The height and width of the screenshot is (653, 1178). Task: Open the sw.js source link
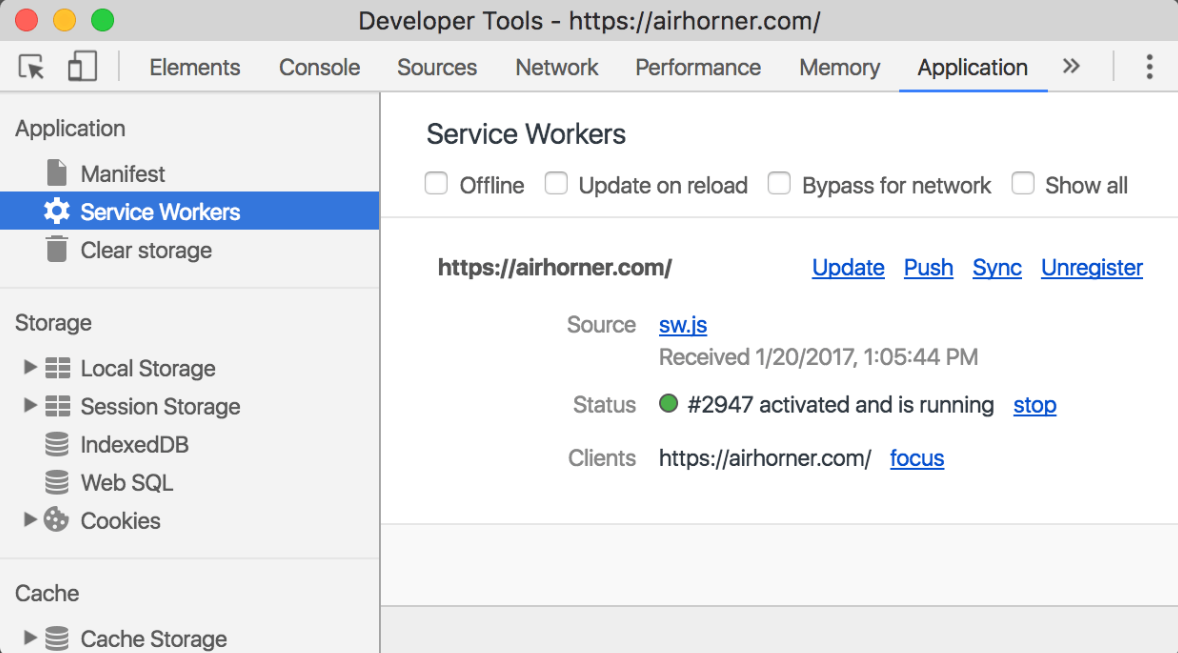coord(683,325)
